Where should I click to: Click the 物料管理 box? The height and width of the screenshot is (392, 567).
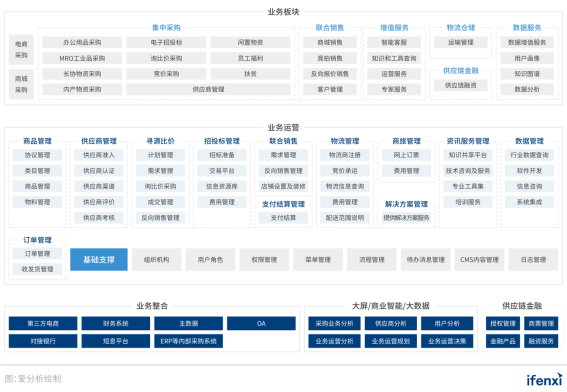tap(37, 202)
